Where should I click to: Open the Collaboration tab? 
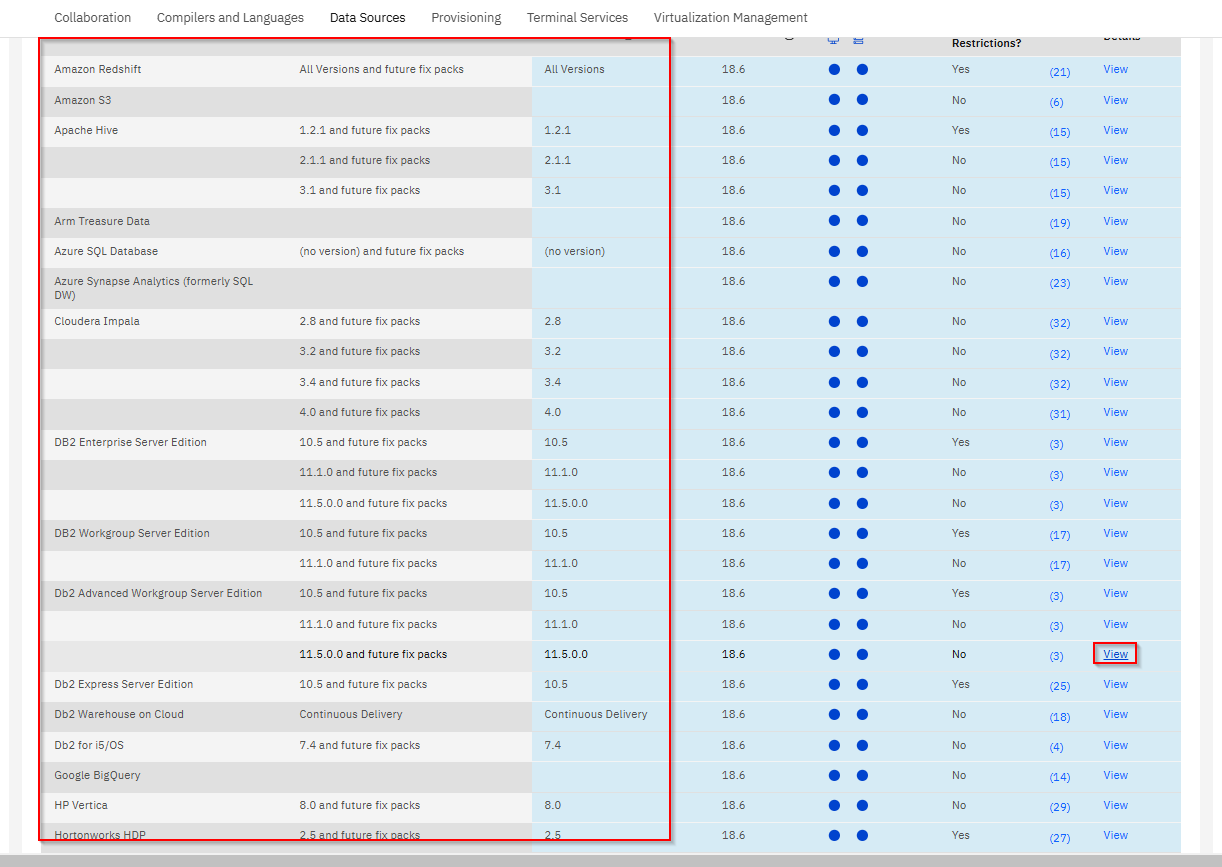[x=92, y=17]
